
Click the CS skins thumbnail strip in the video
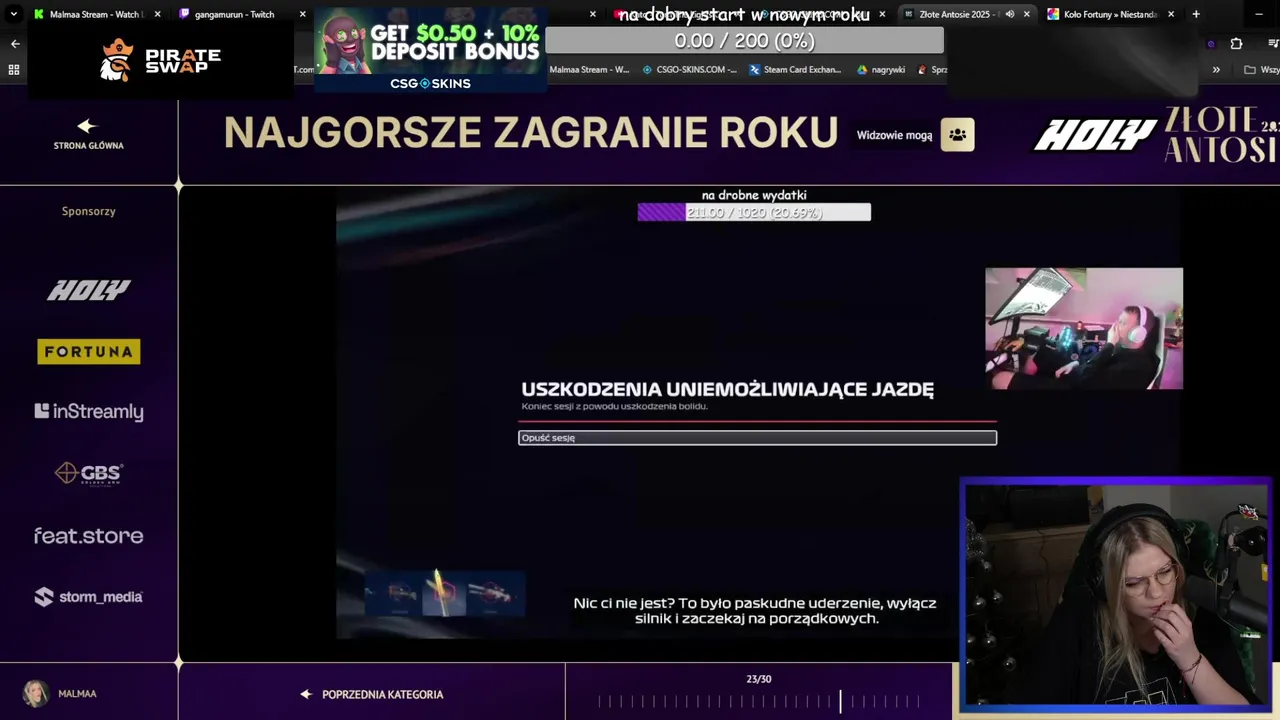[443, 593]
